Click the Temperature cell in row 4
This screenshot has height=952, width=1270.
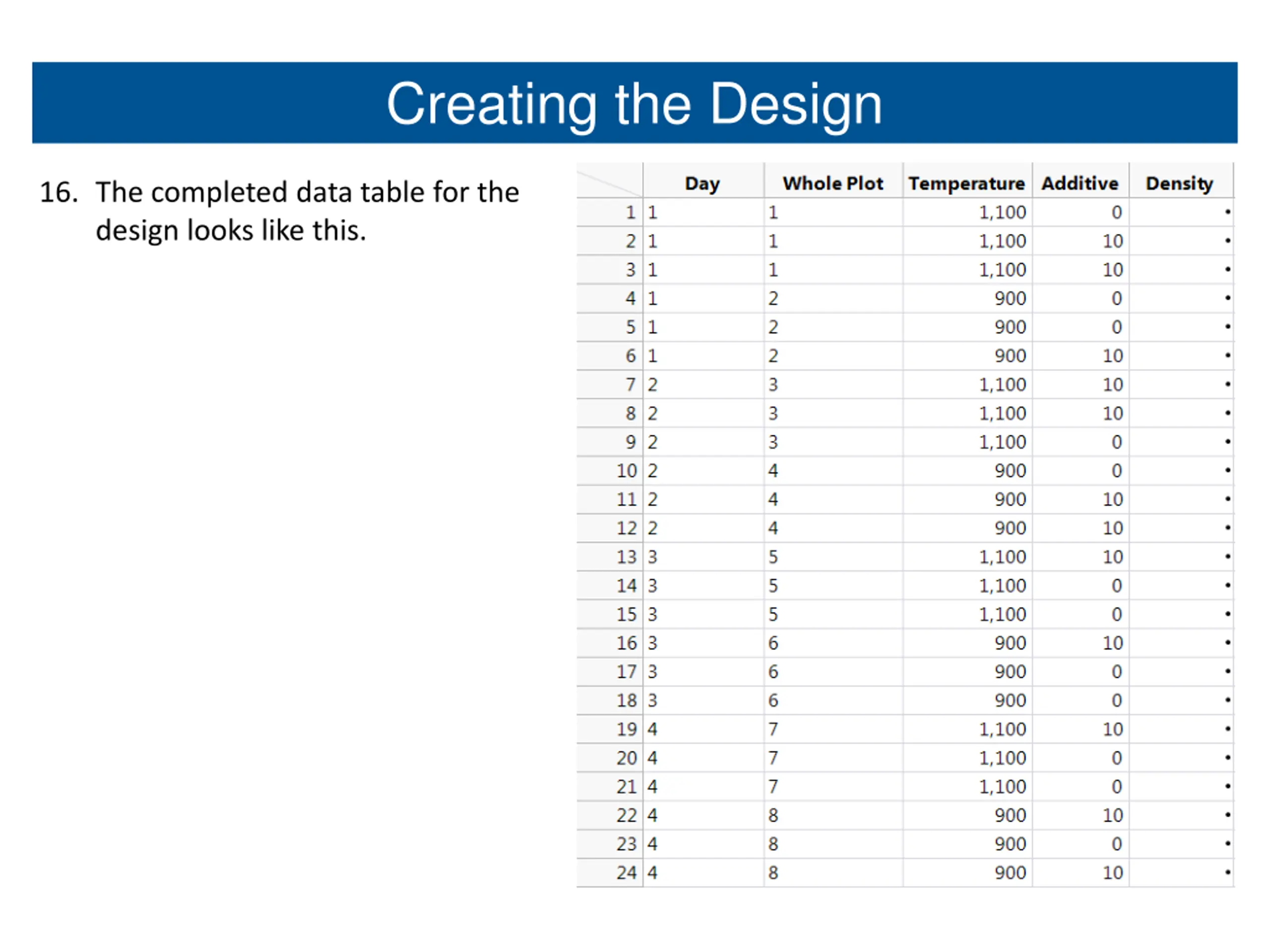967,298
